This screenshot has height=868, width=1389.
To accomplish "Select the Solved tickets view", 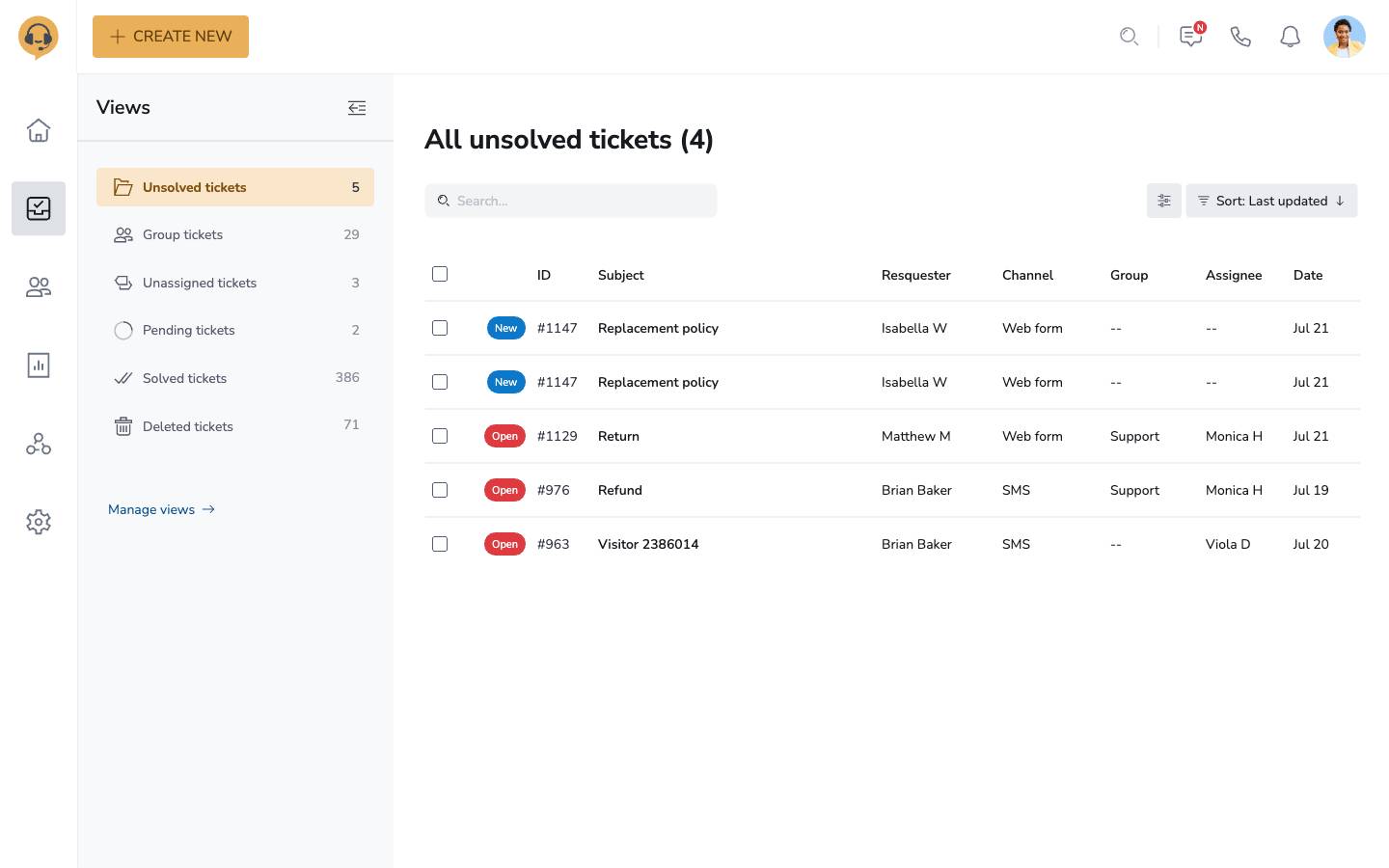I will click(184, 378).
